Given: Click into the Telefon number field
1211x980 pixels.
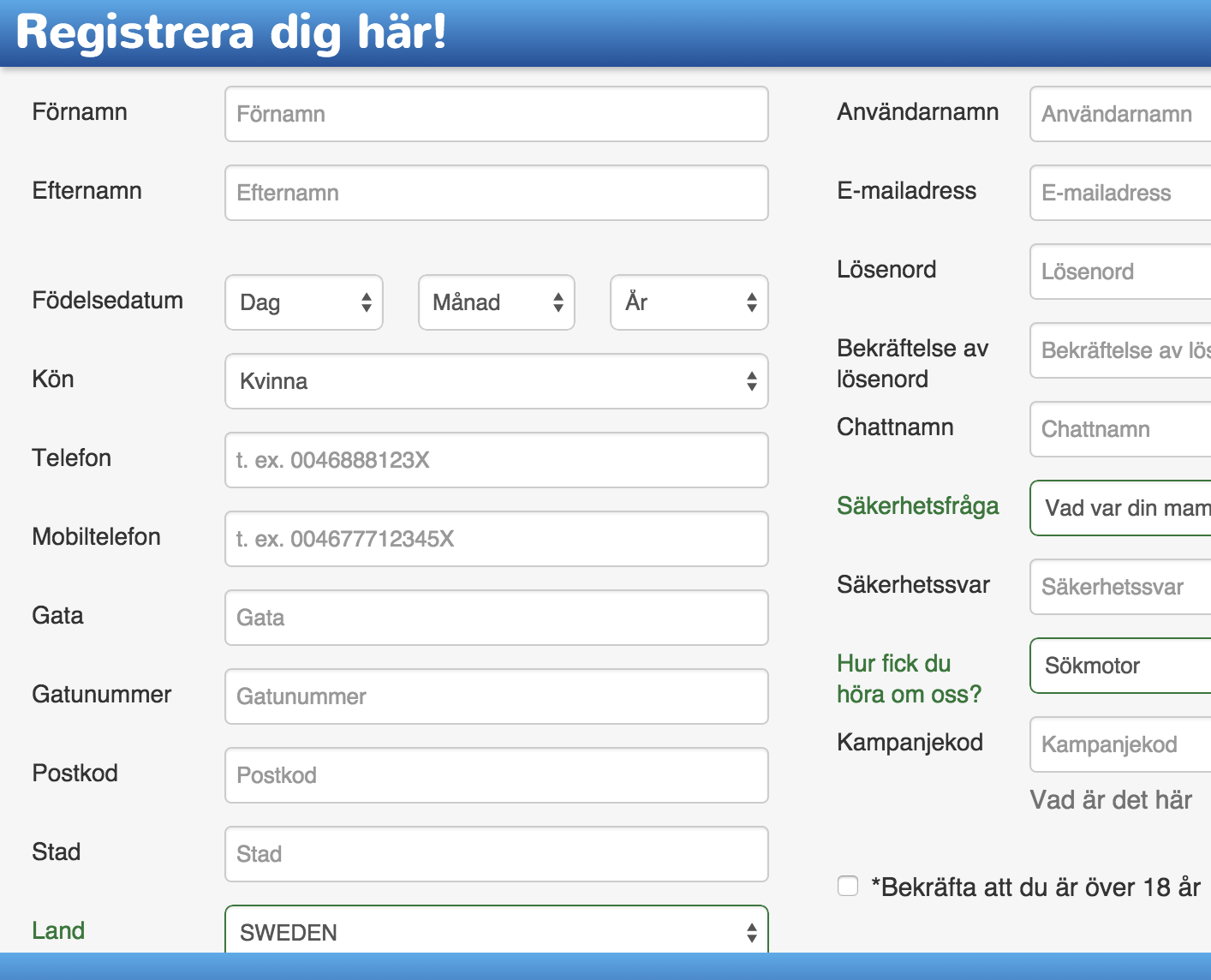Looking at the screenshot, I should 496,460.
